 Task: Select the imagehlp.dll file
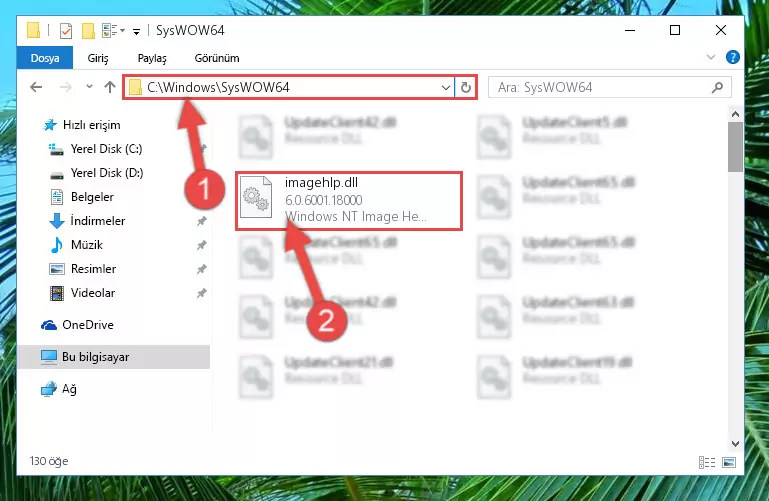pyautogui.click(x=349, y=200)
